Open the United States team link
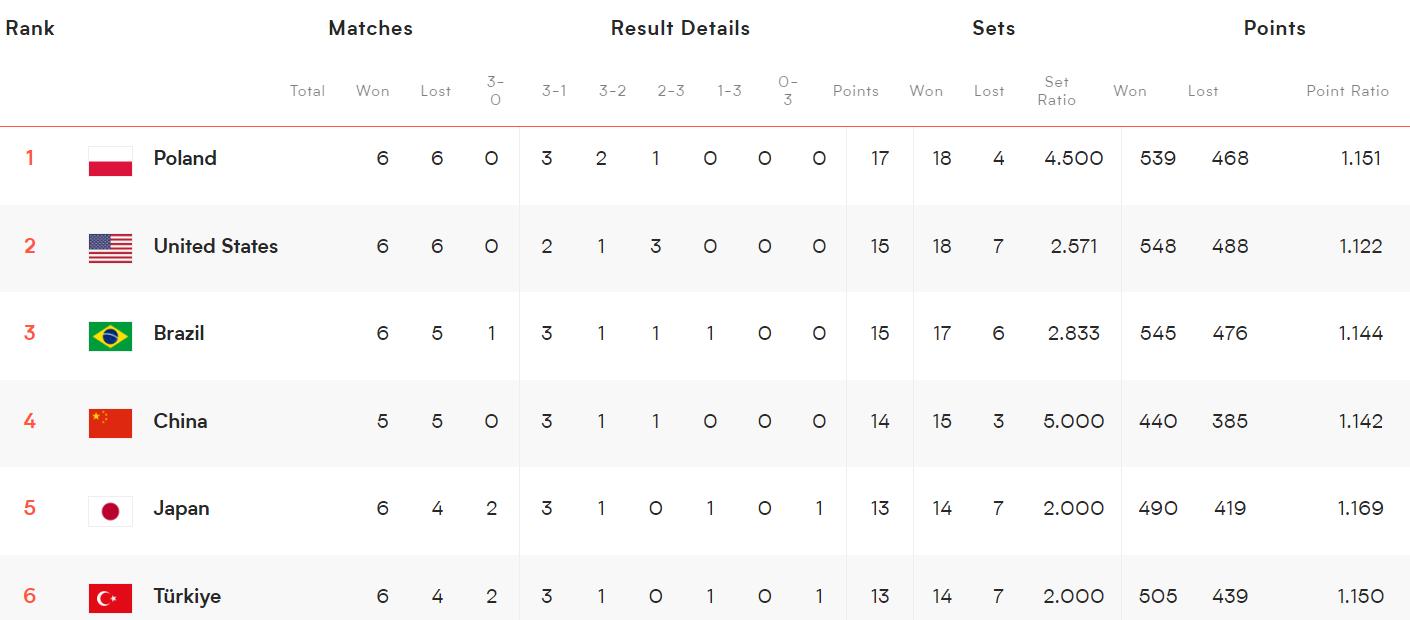Image resolution: width=1410 pixels, height=620 pixels. tap(215, 246)
